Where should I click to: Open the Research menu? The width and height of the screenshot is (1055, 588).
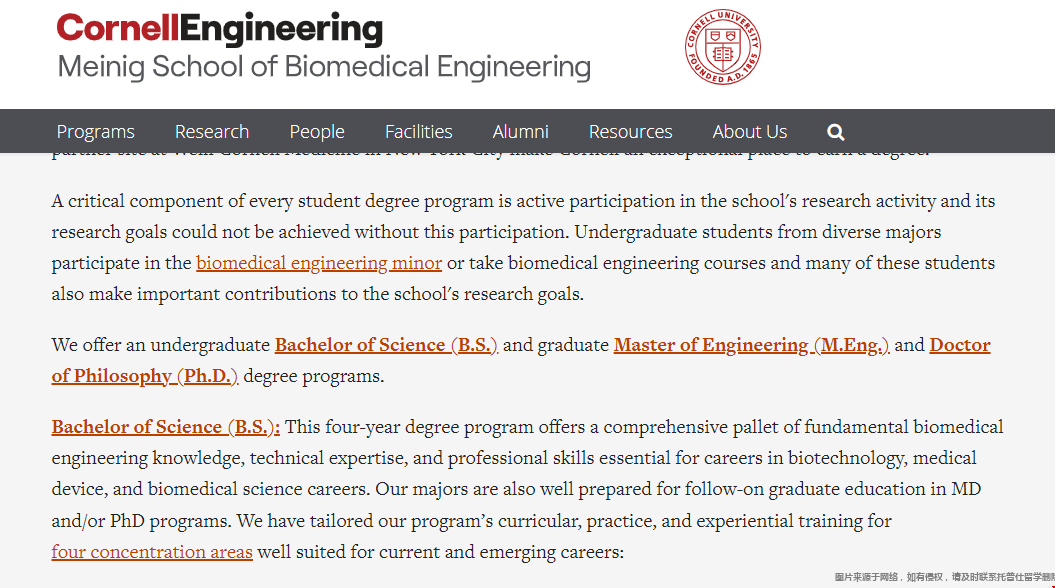(x=212, y=132)
